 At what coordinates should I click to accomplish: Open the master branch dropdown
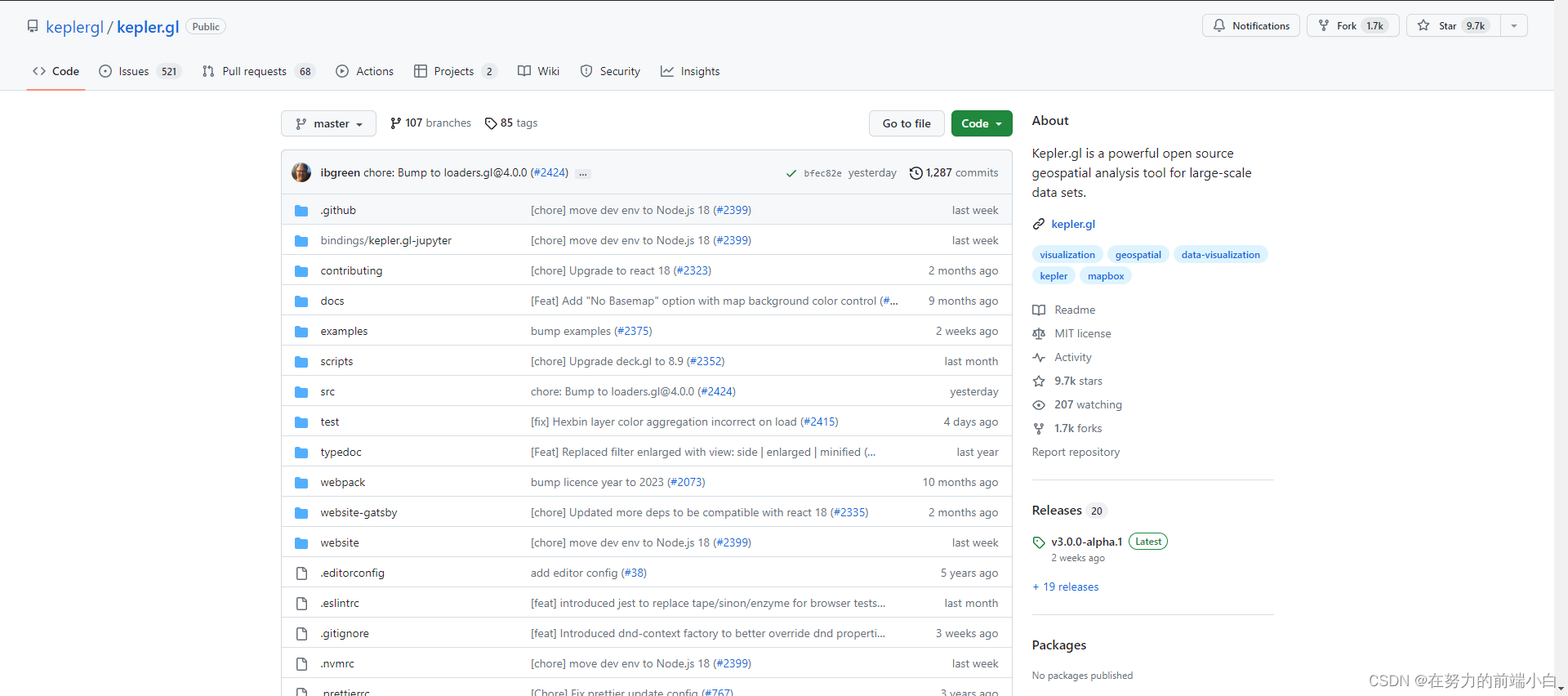click(328, 123)
